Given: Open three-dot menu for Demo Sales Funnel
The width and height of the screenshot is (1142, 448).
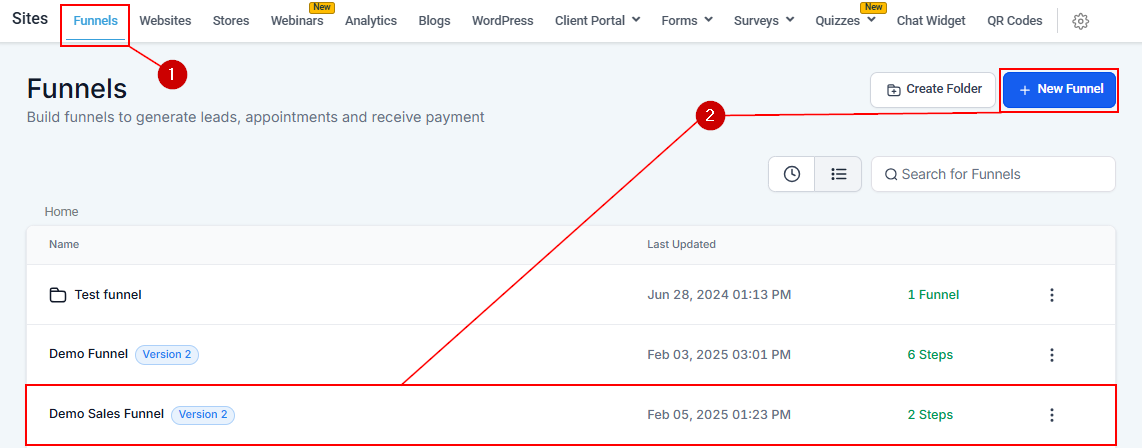Looking at the screenshot, I should (x=1051, y=415).
